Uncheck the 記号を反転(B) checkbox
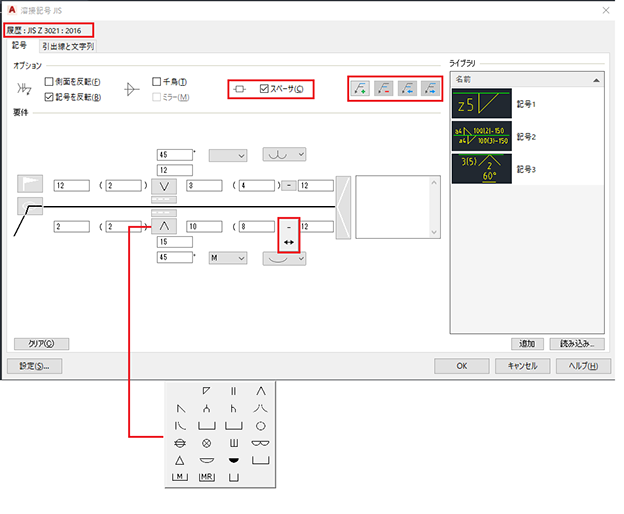This screenshot has width=624, height=514. tap(49, 97)
